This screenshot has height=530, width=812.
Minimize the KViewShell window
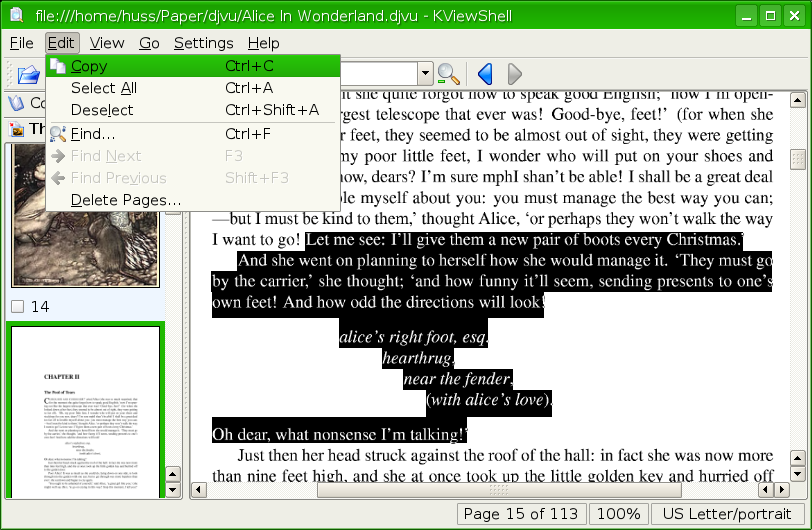click(746, 16)
